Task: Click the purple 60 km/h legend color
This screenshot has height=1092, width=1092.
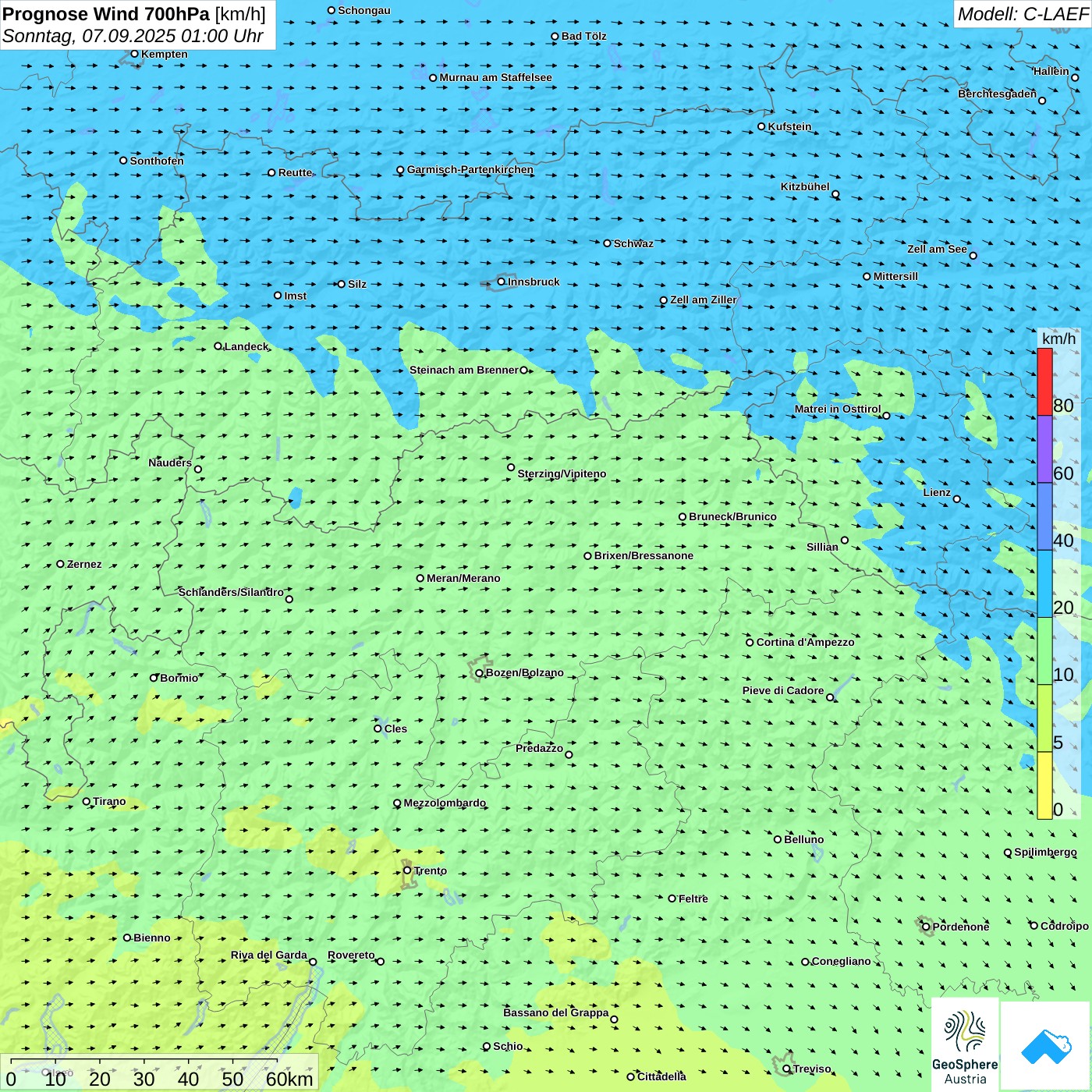Action: pyautogui.click(x=1044, y=449)
